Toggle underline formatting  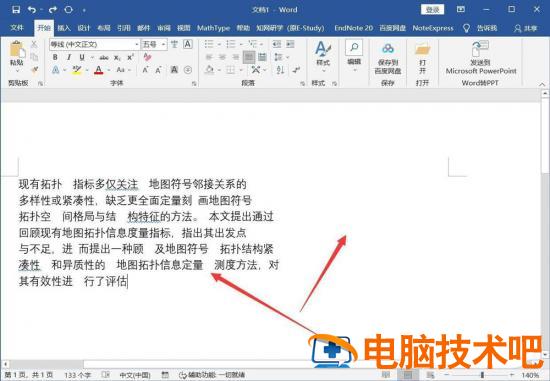pos(82,57)
